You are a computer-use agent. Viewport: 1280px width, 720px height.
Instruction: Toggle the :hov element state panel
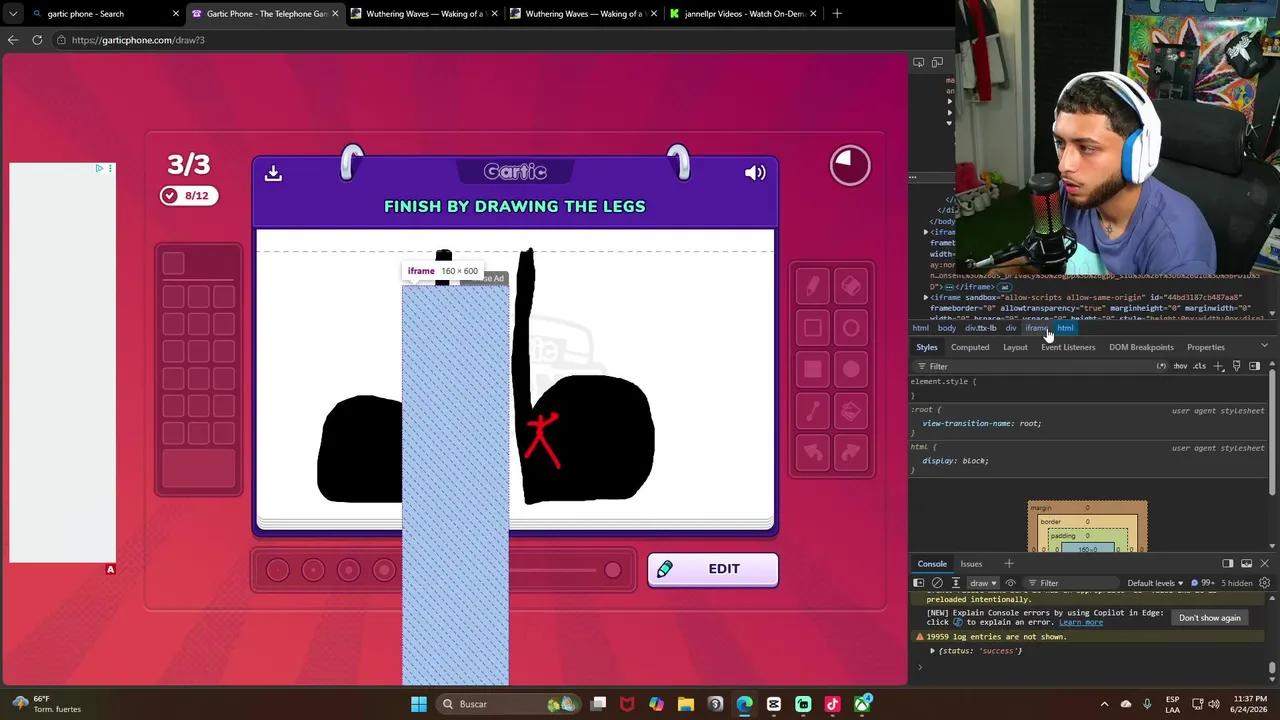click(1180, 366)
